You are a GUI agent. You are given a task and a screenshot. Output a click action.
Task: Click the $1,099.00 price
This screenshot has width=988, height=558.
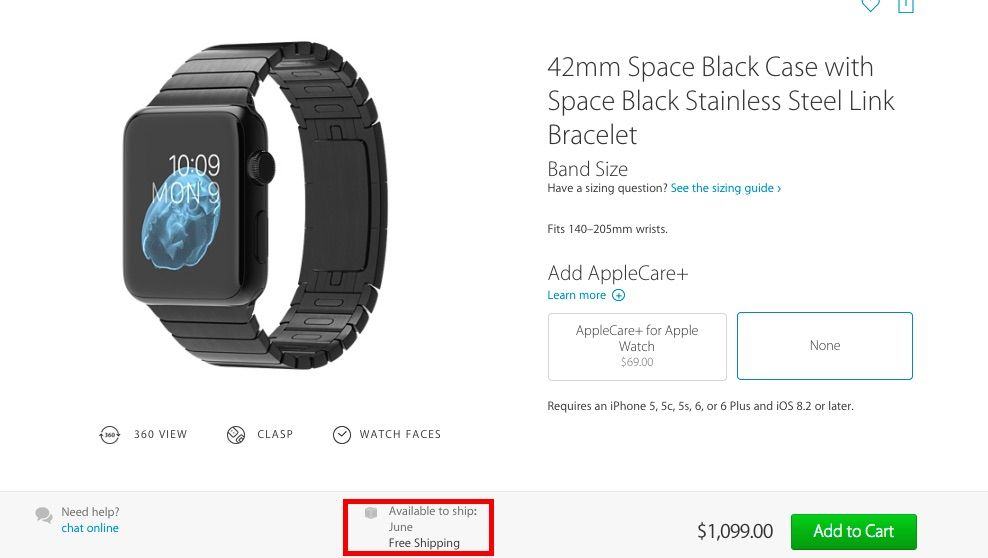click(x=735, y=531)
